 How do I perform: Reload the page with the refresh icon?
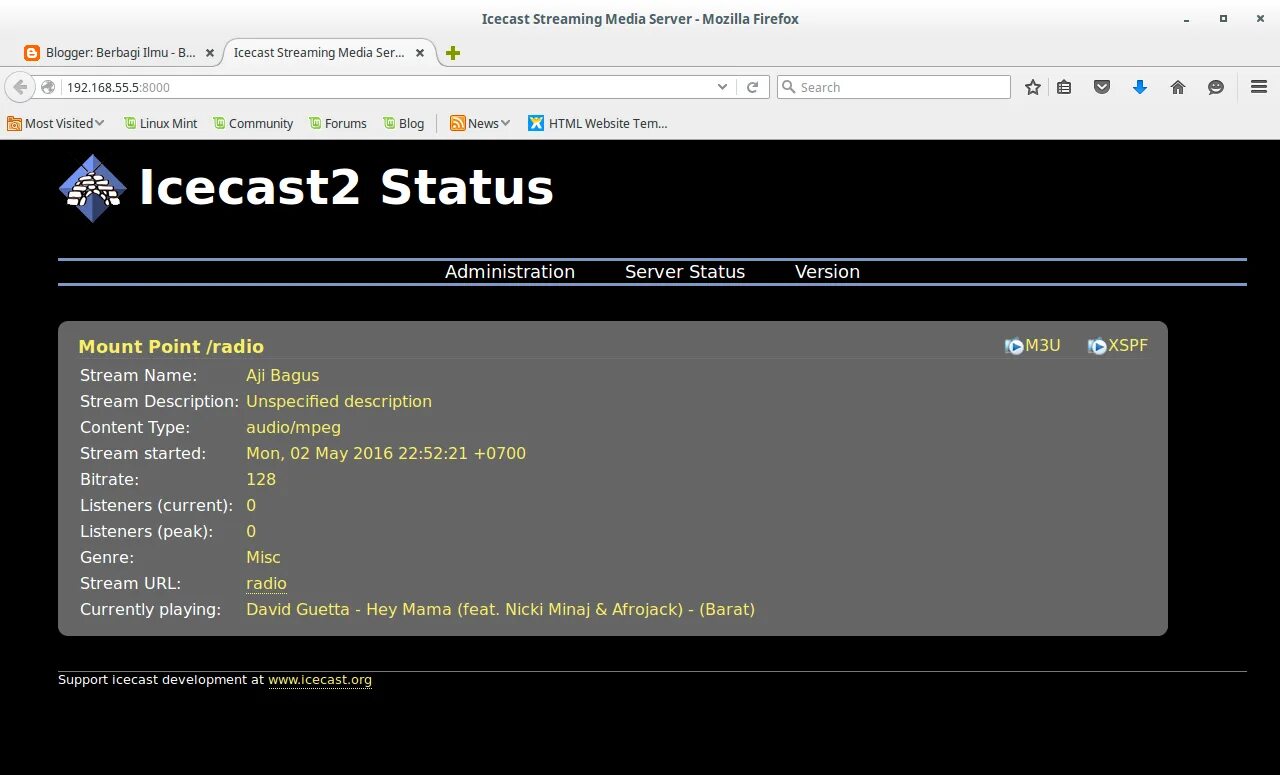coord(753,87)
